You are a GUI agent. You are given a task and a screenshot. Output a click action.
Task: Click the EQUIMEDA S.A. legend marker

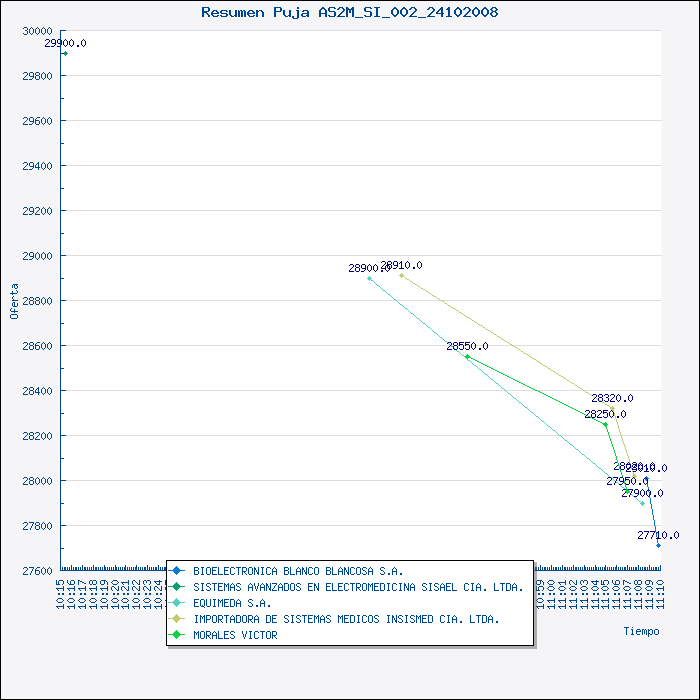176,603
